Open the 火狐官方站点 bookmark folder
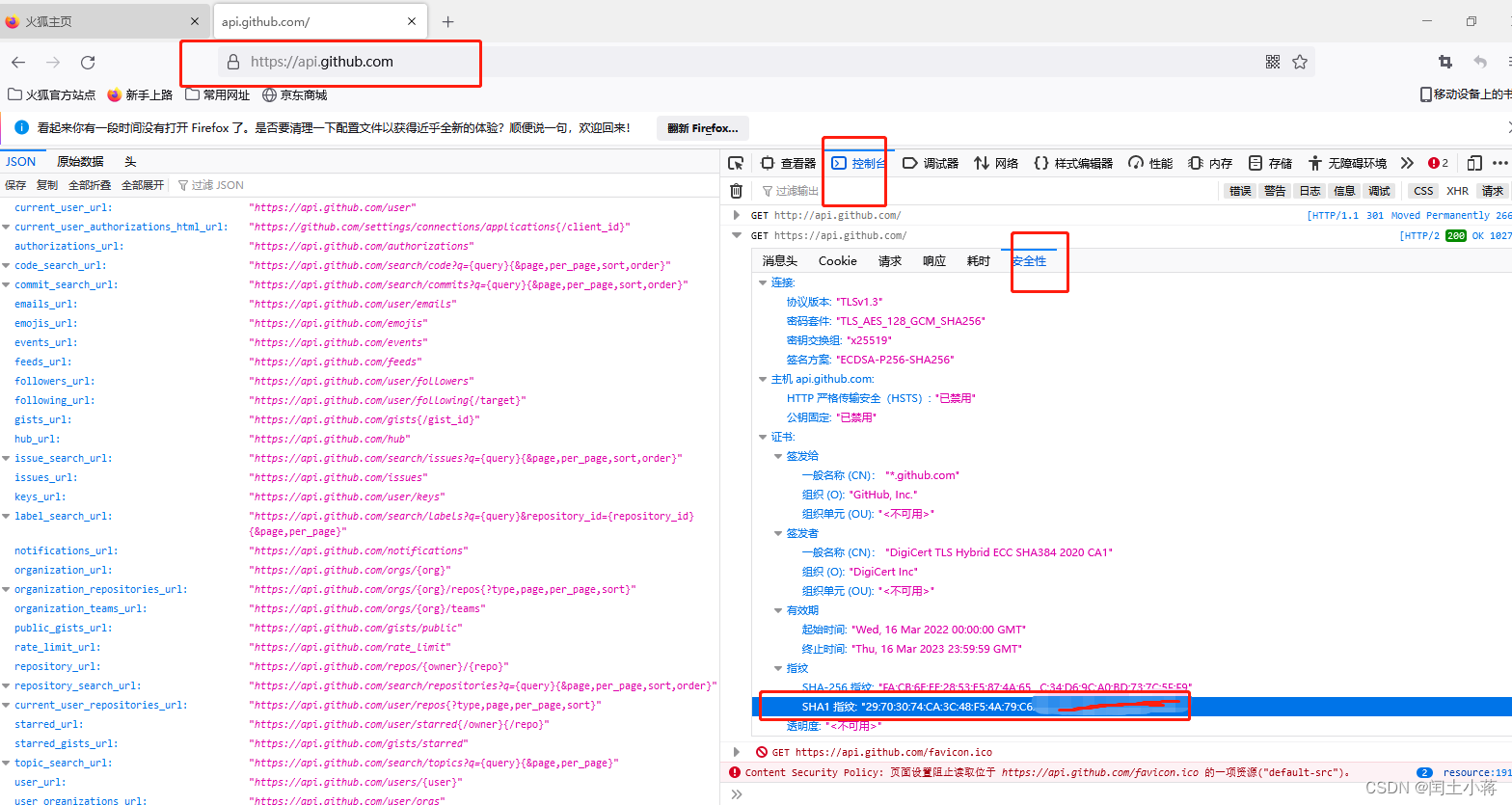The height and width of the screenshot is (805, 1512). (52, 94)
